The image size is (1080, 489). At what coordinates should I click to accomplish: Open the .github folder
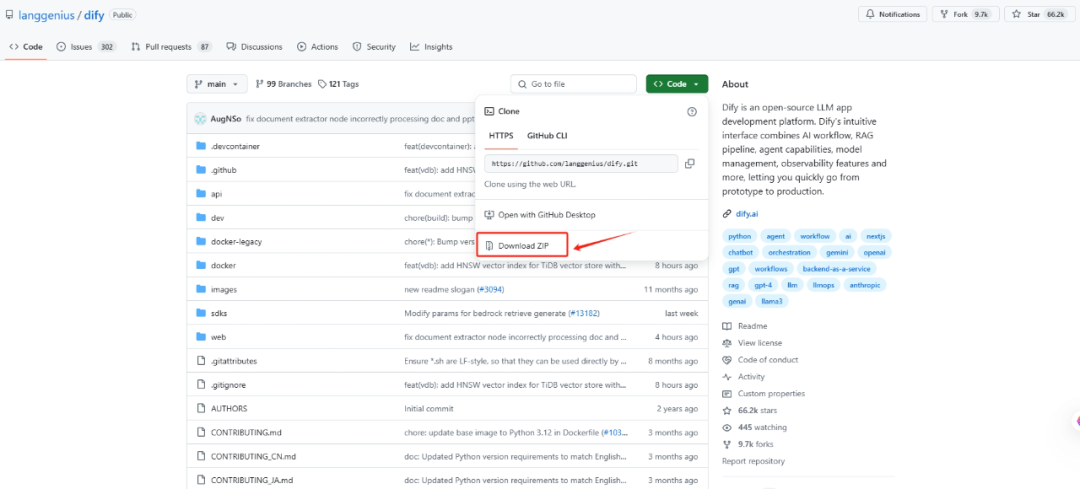pos(223,170)
